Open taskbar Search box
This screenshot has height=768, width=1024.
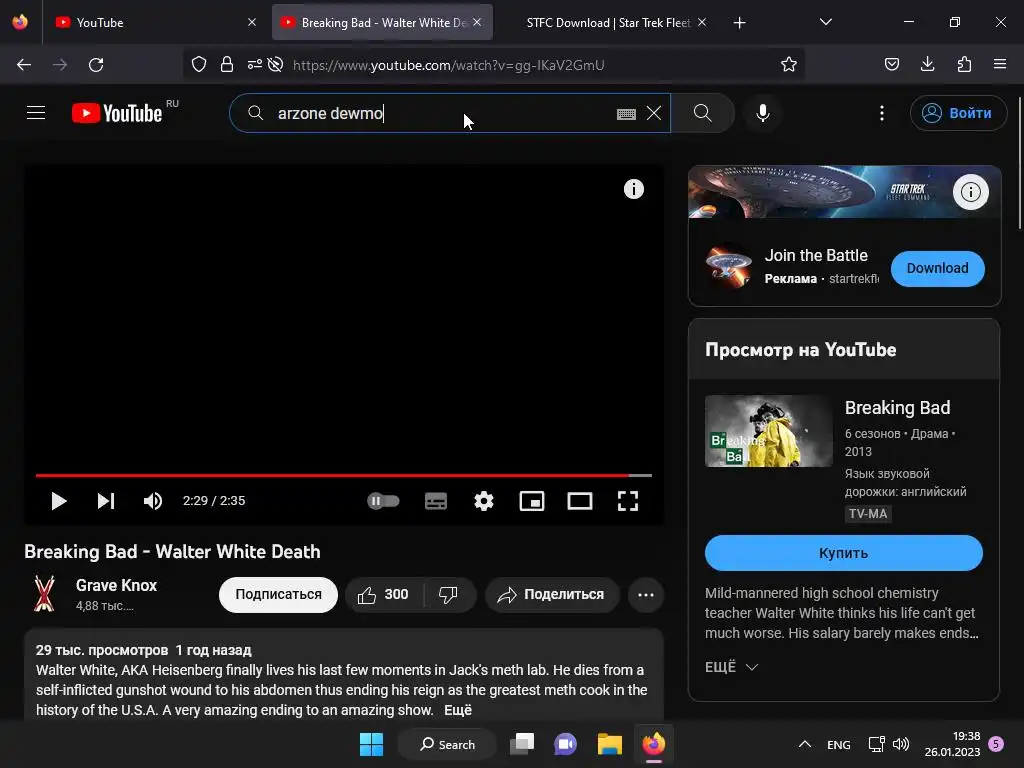[x=447, y=744]
